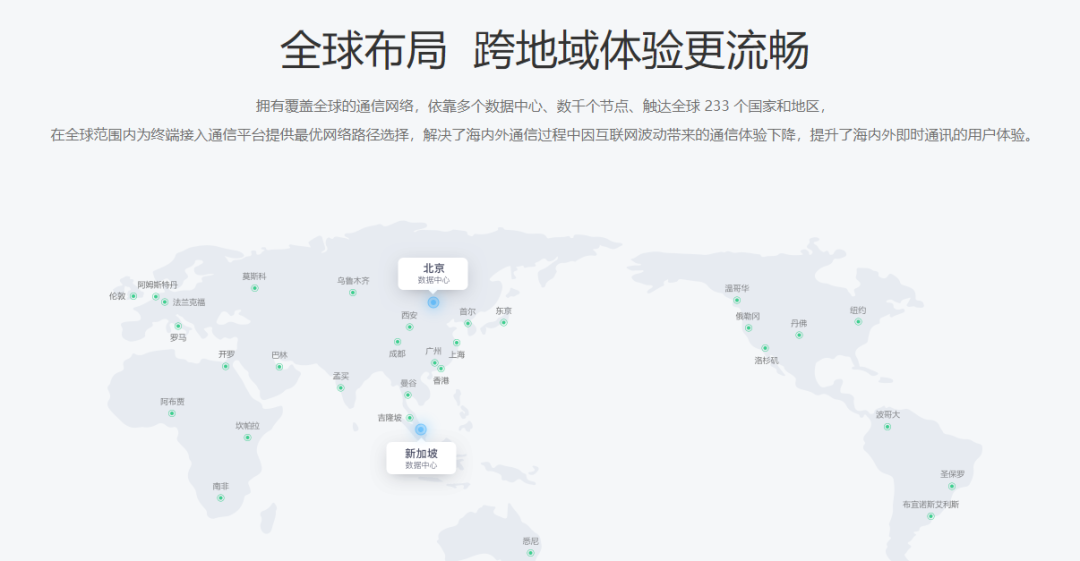Select the 丹佛 node marker
Viewport: 1080px width, 561px height.
(800, 336)
